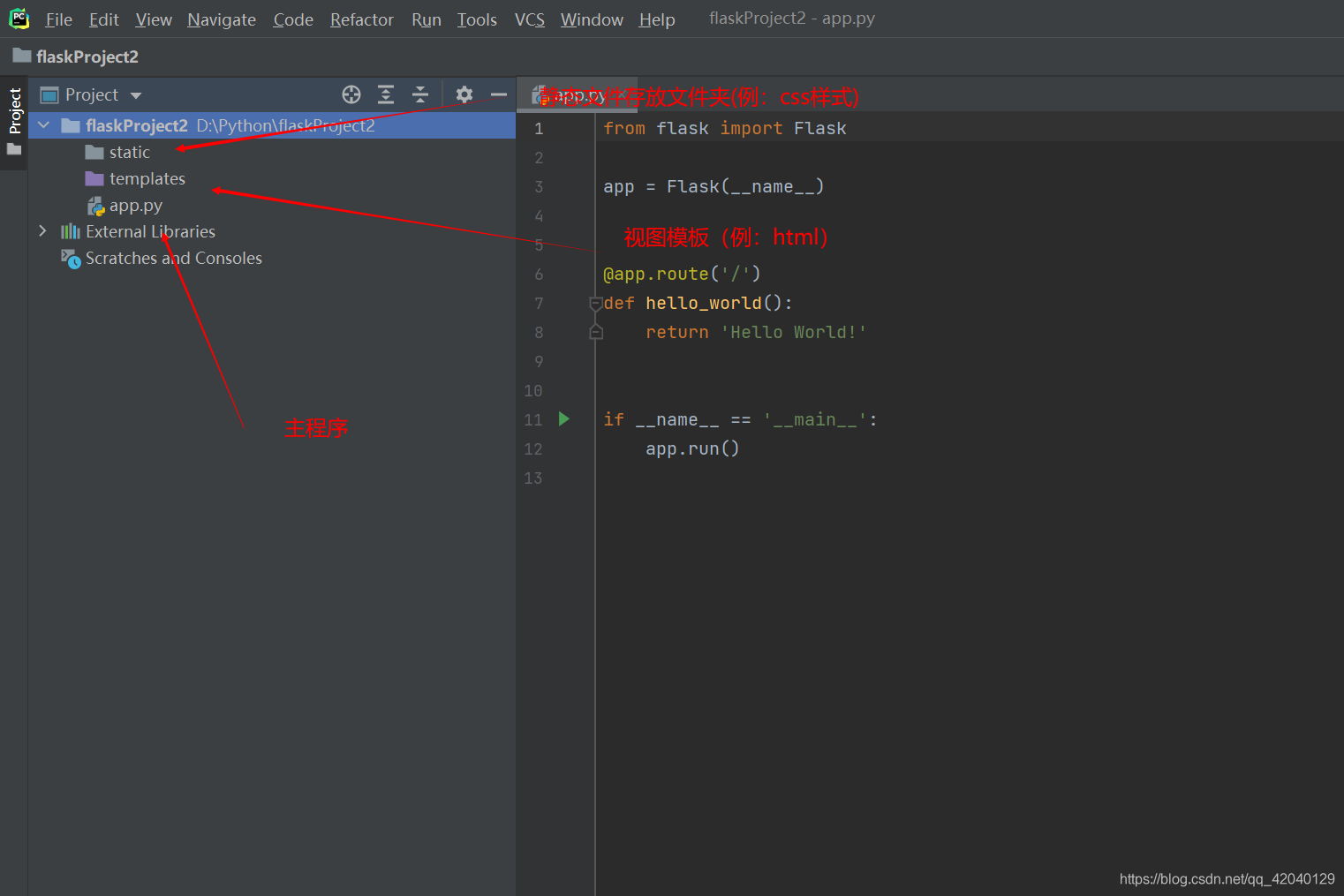Click the flaskProject2 breadcrumb
The height and width of the screenshot is (896, 1344).
[87, 56]
